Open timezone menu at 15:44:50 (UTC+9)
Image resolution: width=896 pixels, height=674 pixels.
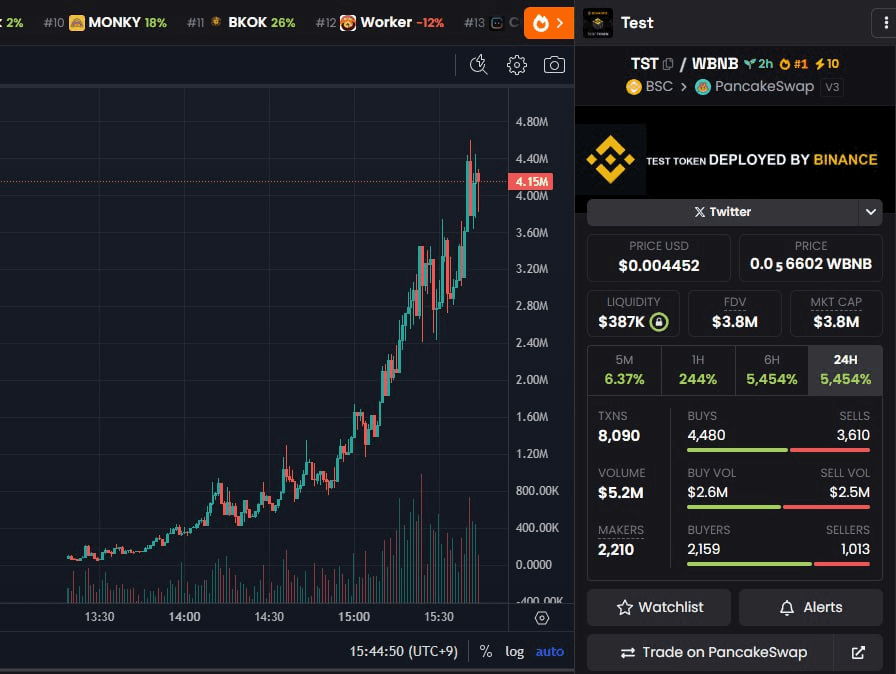point(404,652)
